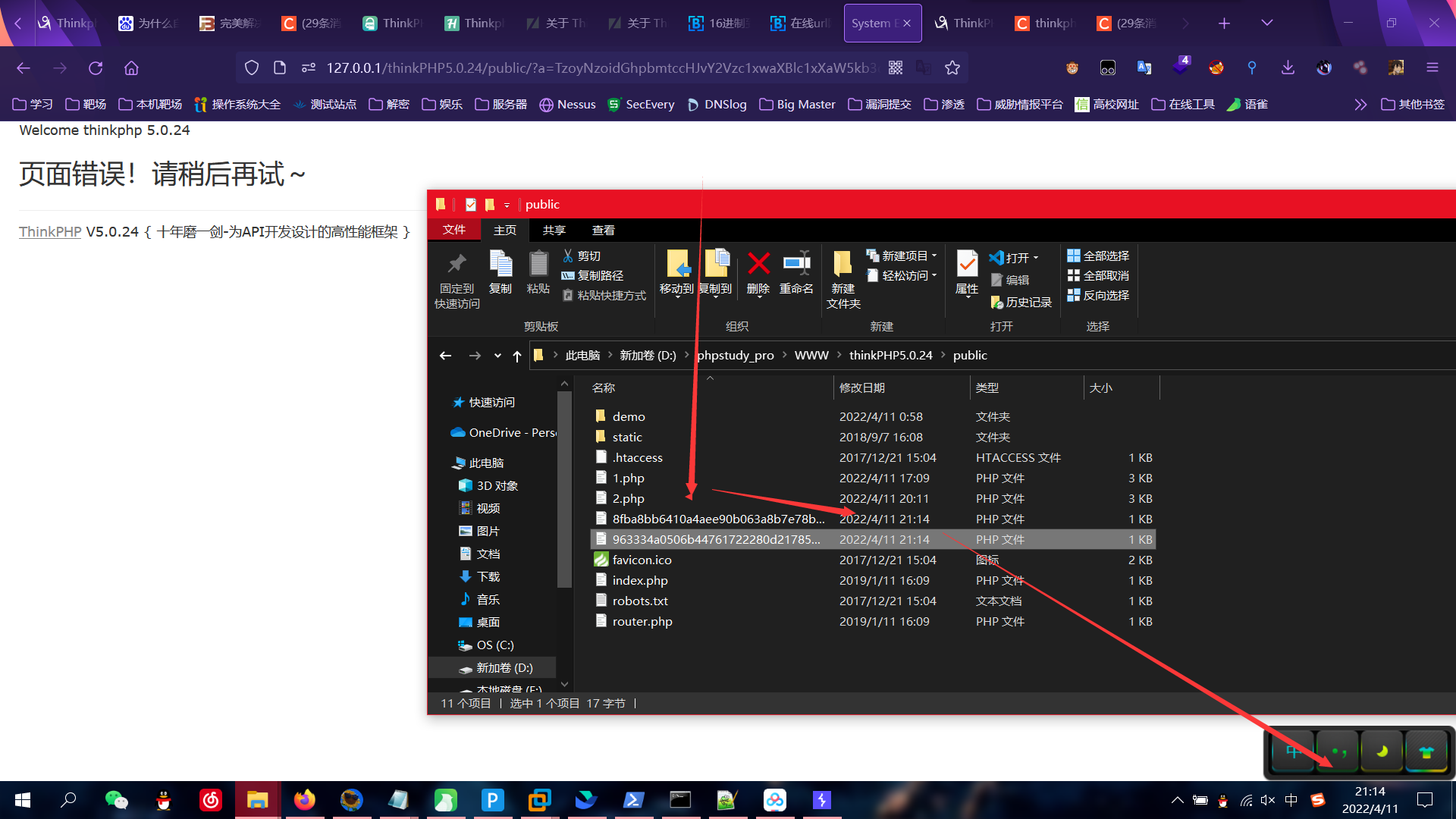Click thinkPHP5.0.24 in breadcrumb path
The width and height of the screenshot is (1456, 819).
(890, 356)
